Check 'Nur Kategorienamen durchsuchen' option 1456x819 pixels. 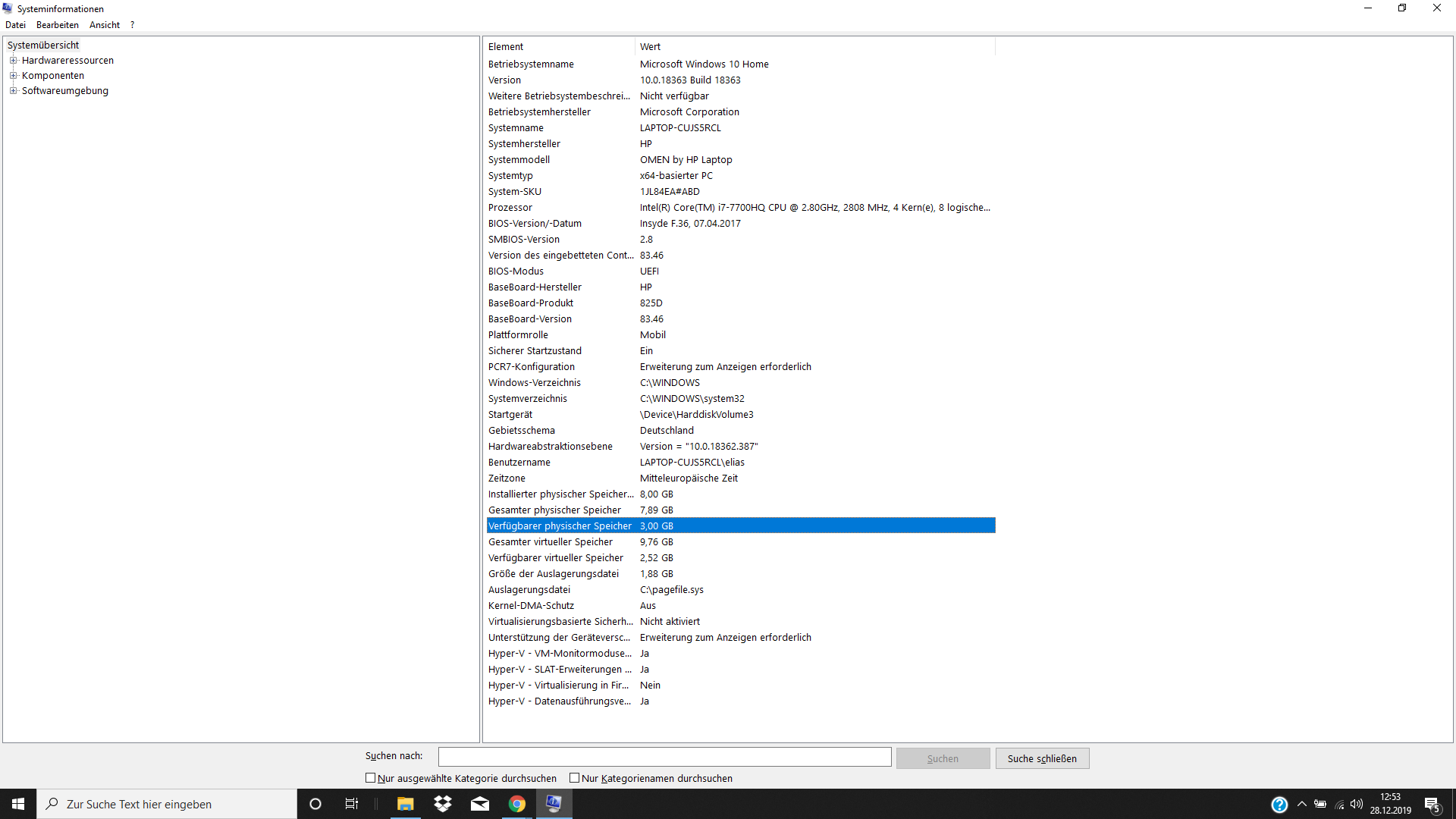[575, 778]
